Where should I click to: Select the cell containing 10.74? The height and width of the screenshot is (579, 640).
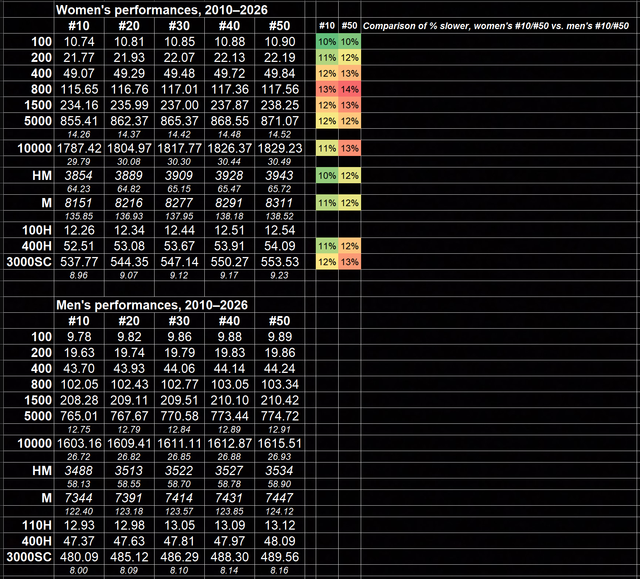(x=79, y=42)
